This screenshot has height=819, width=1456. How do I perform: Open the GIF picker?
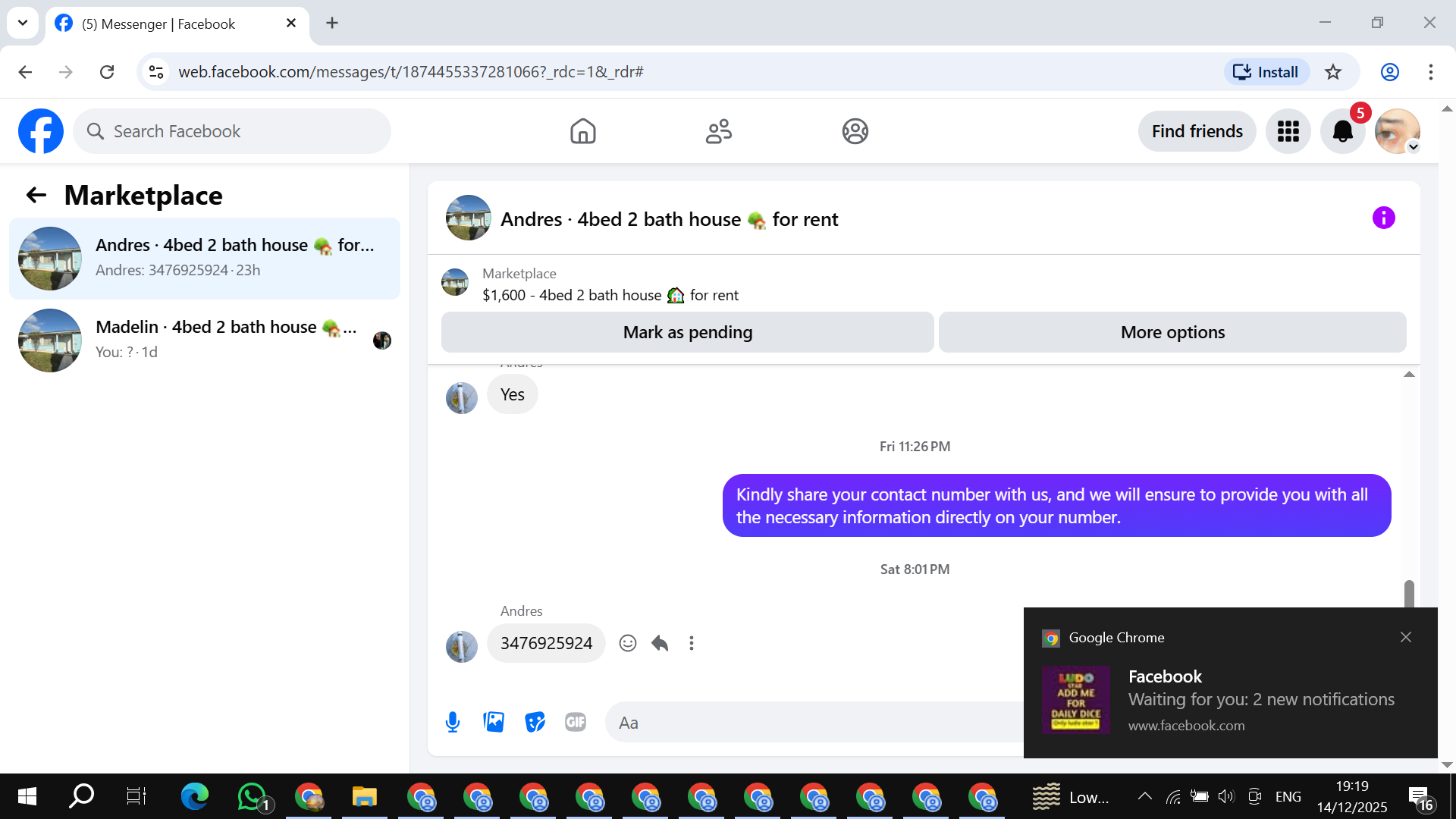(x=576, y=722)
